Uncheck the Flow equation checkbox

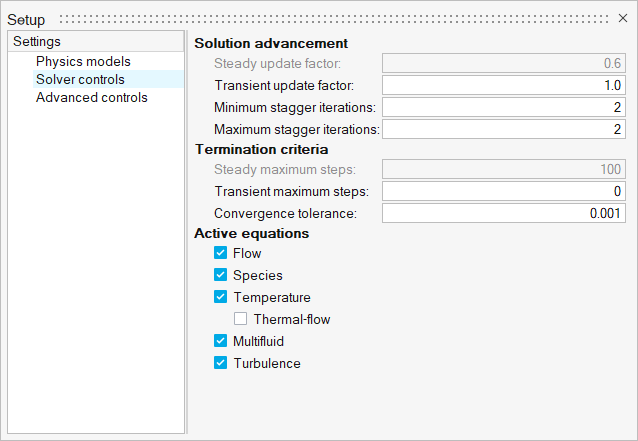tap(221, 254)
